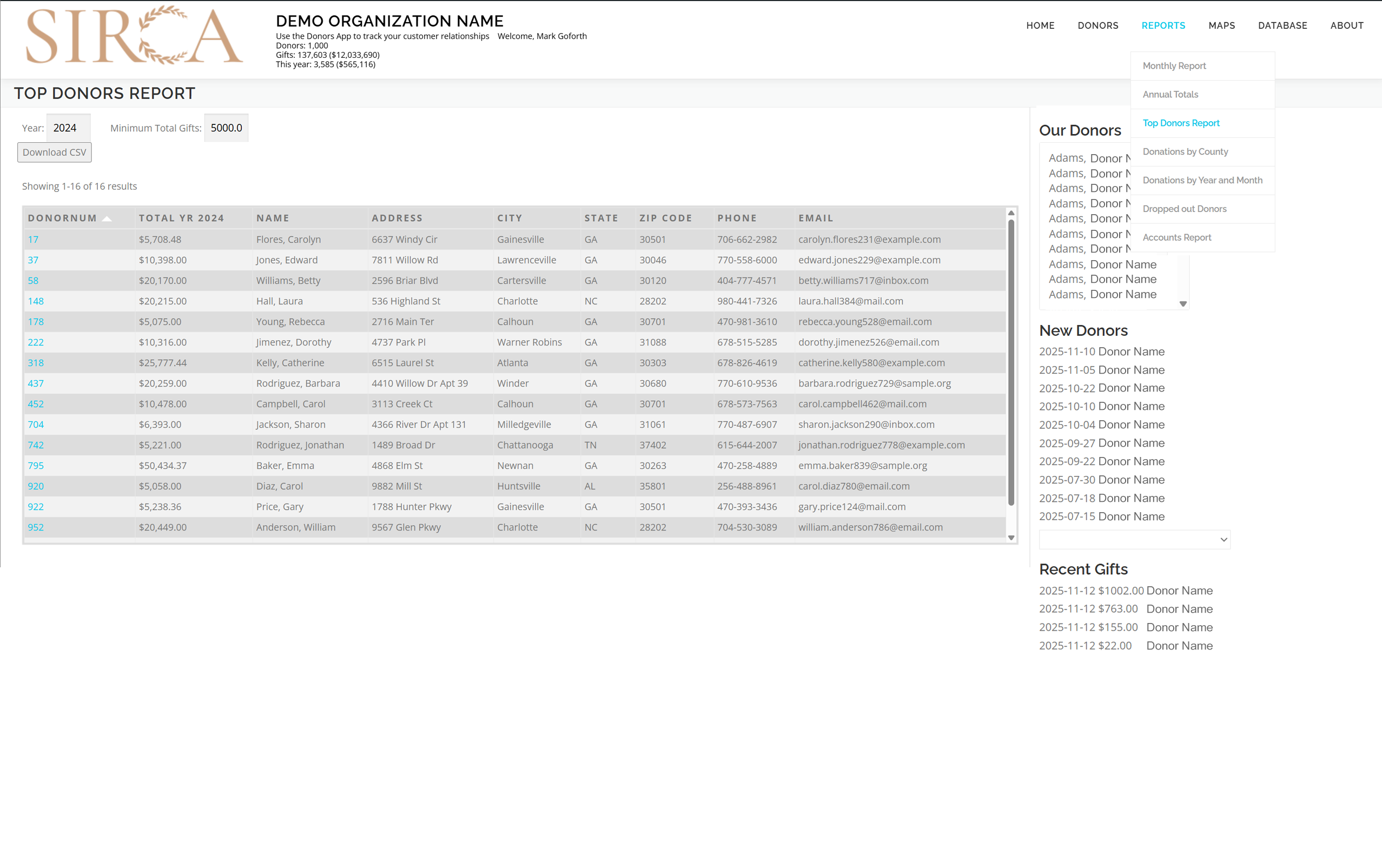Click the Our Donors list down arrow
The image size is (1382, 868).
(1183, 304)
